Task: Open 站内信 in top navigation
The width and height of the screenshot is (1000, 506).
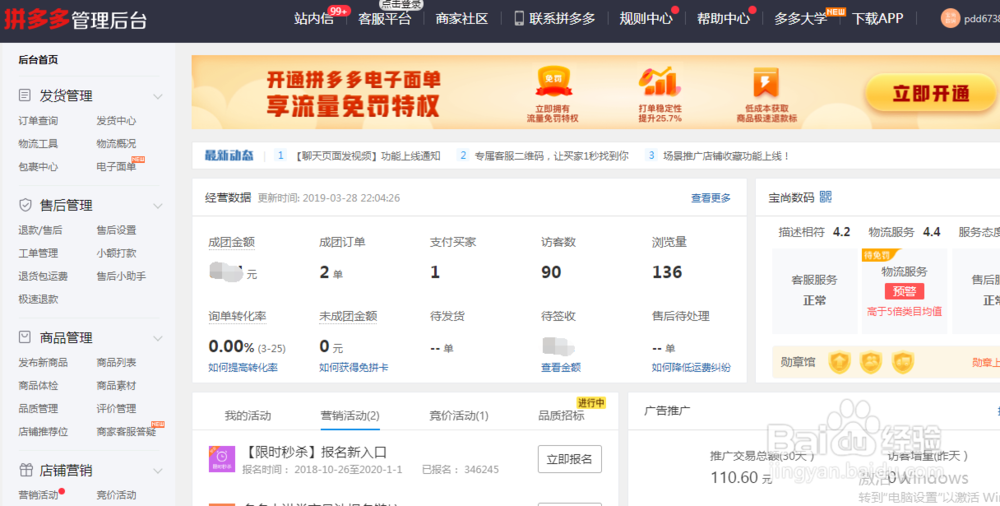Action: 314,19
